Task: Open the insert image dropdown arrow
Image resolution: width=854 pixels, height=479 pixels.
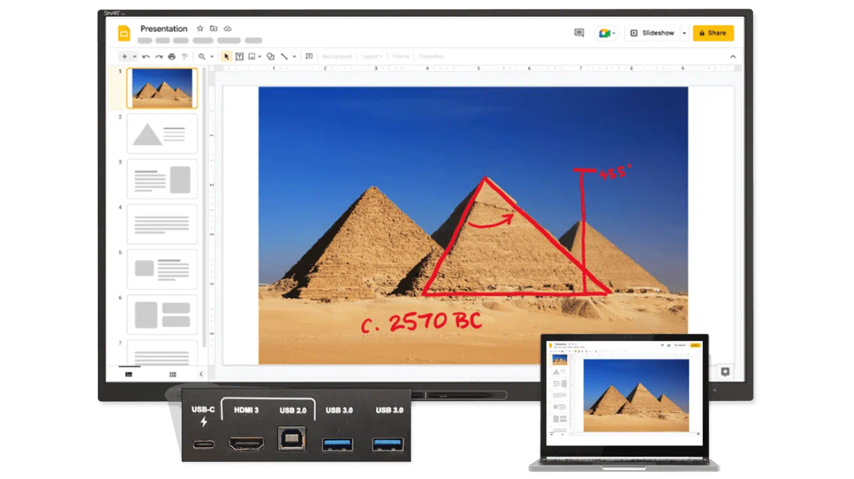Action: (260, 56)
